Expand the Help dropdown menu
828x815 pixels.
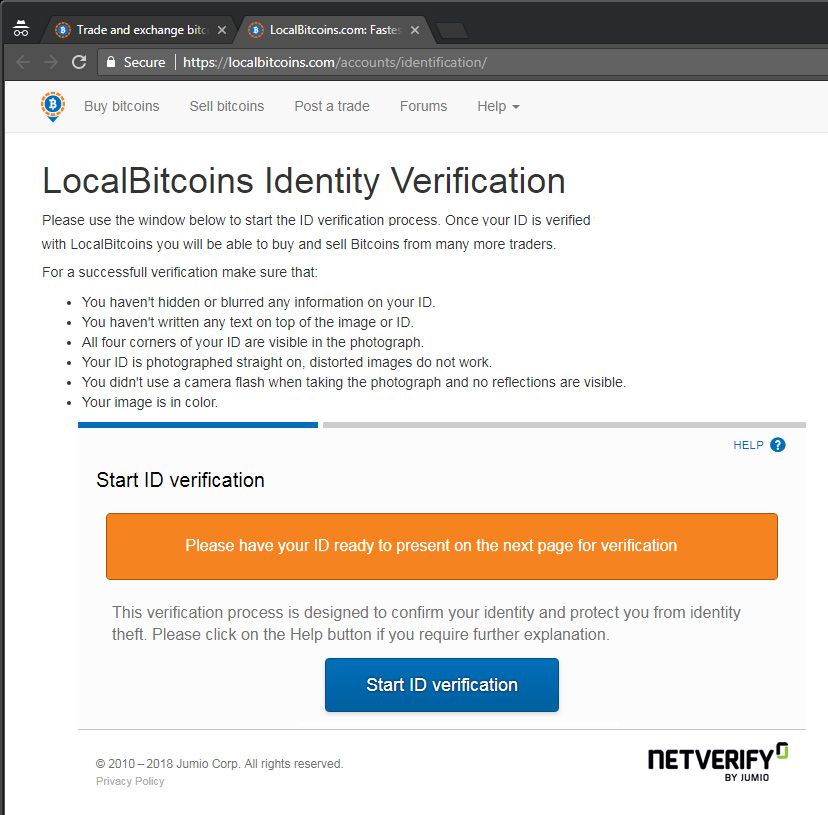pyautogui.click(x=498, y=106)
